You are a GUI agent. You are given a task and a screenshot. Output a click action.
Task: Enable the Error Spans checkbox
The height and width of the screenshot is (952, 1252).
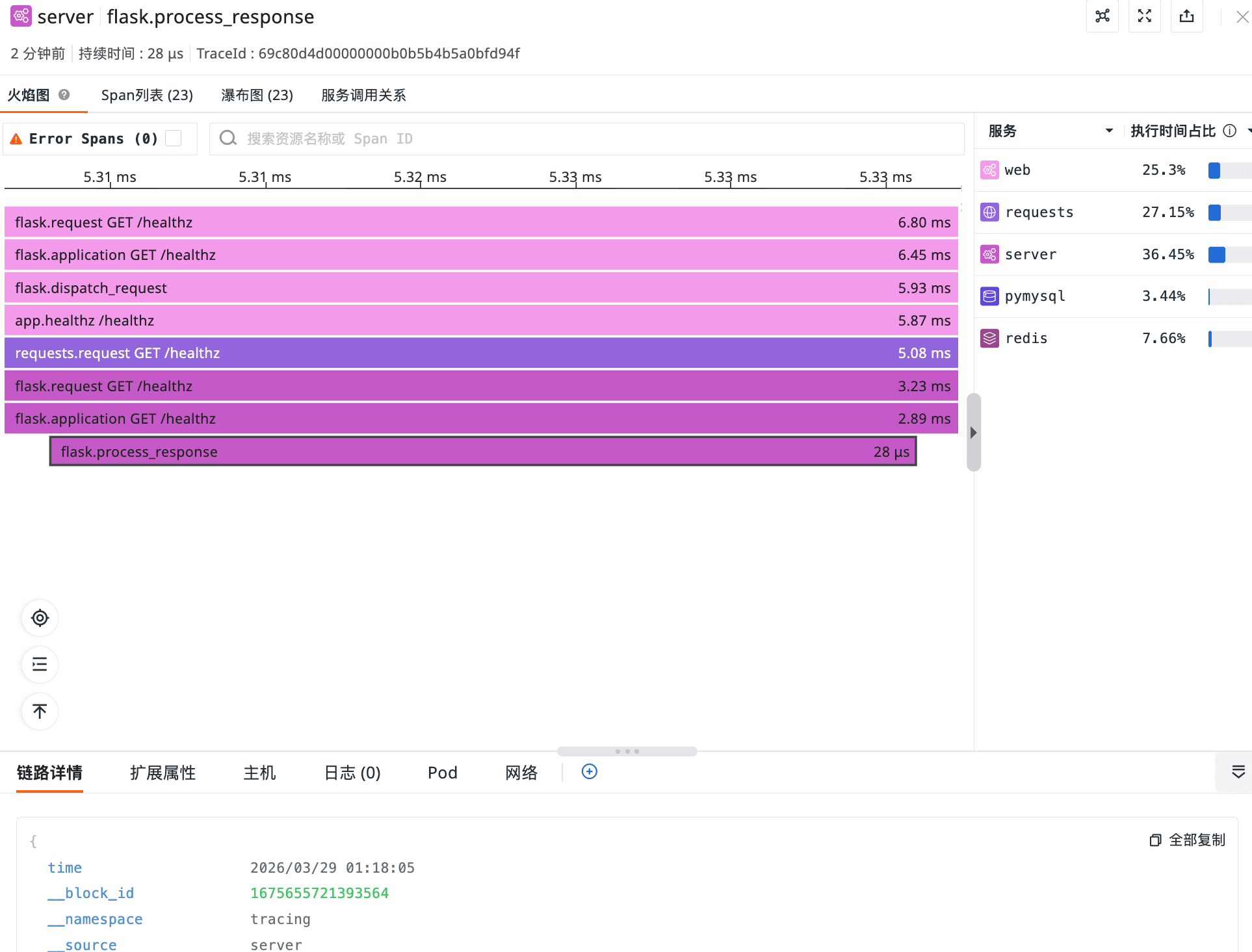173,138
